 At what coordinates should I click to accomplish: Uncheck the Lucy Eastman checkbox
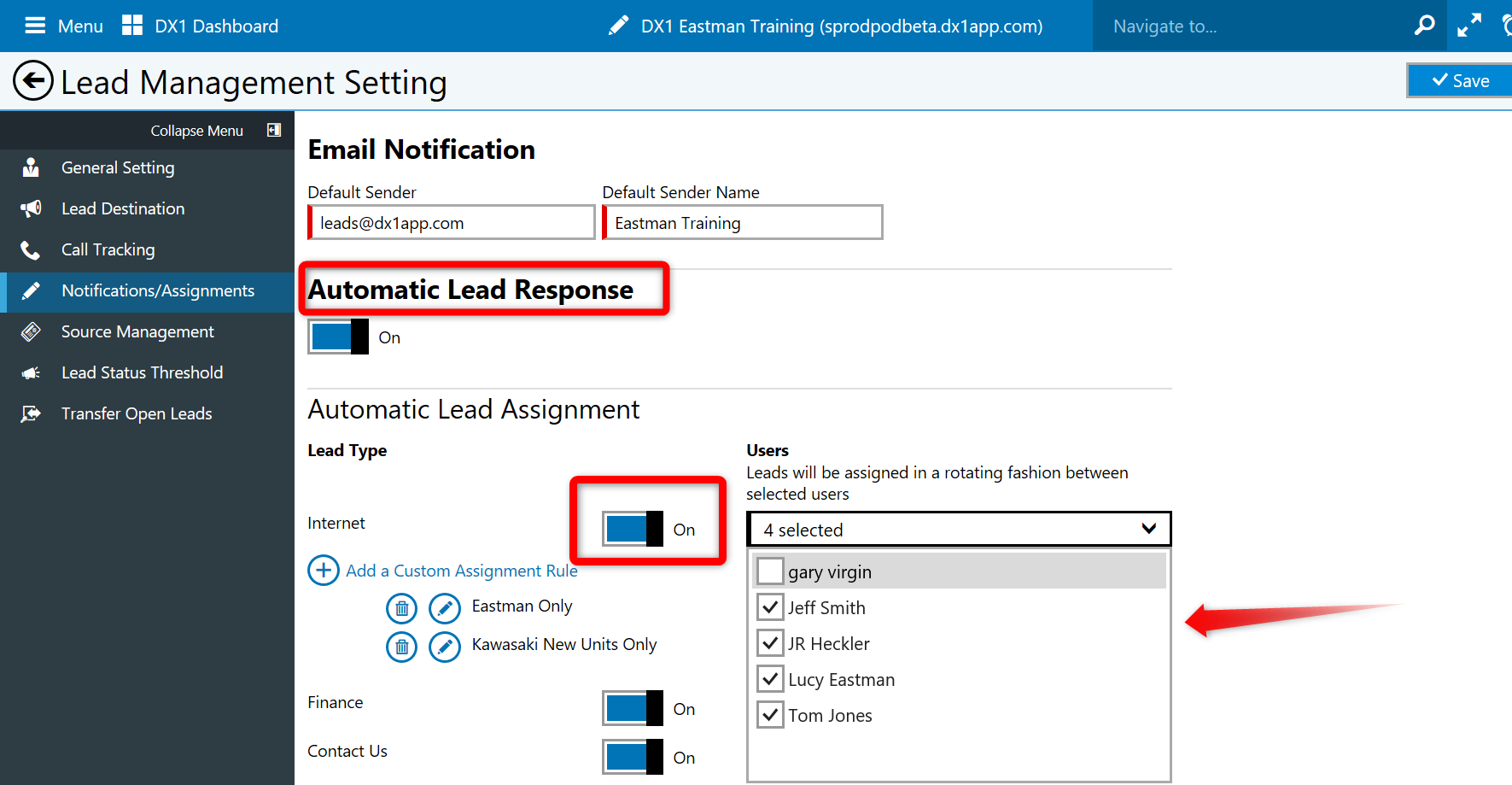click(770, 678)
